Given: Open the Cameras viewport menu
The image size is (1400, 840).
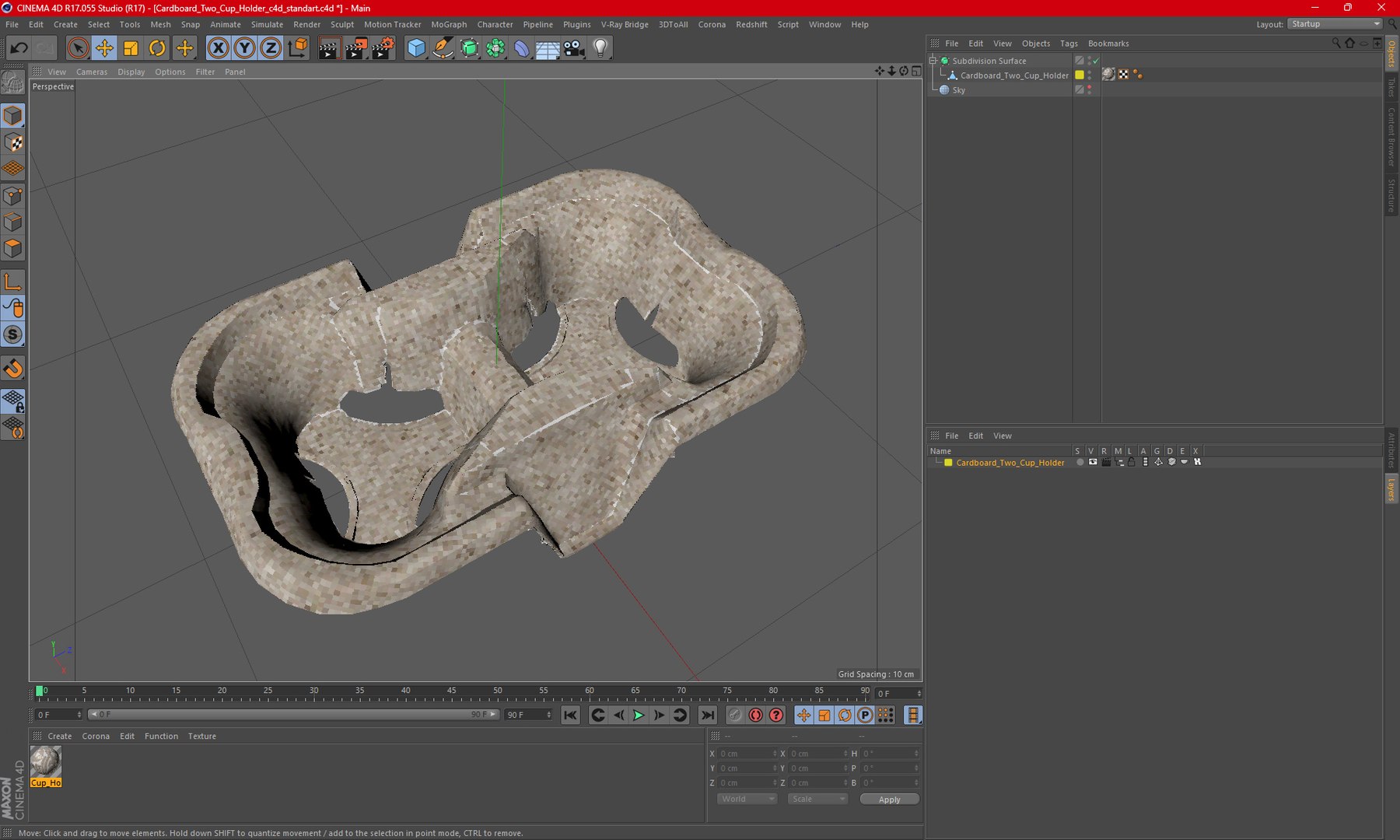Looking at the screenshot, I should tap(92, 72).
